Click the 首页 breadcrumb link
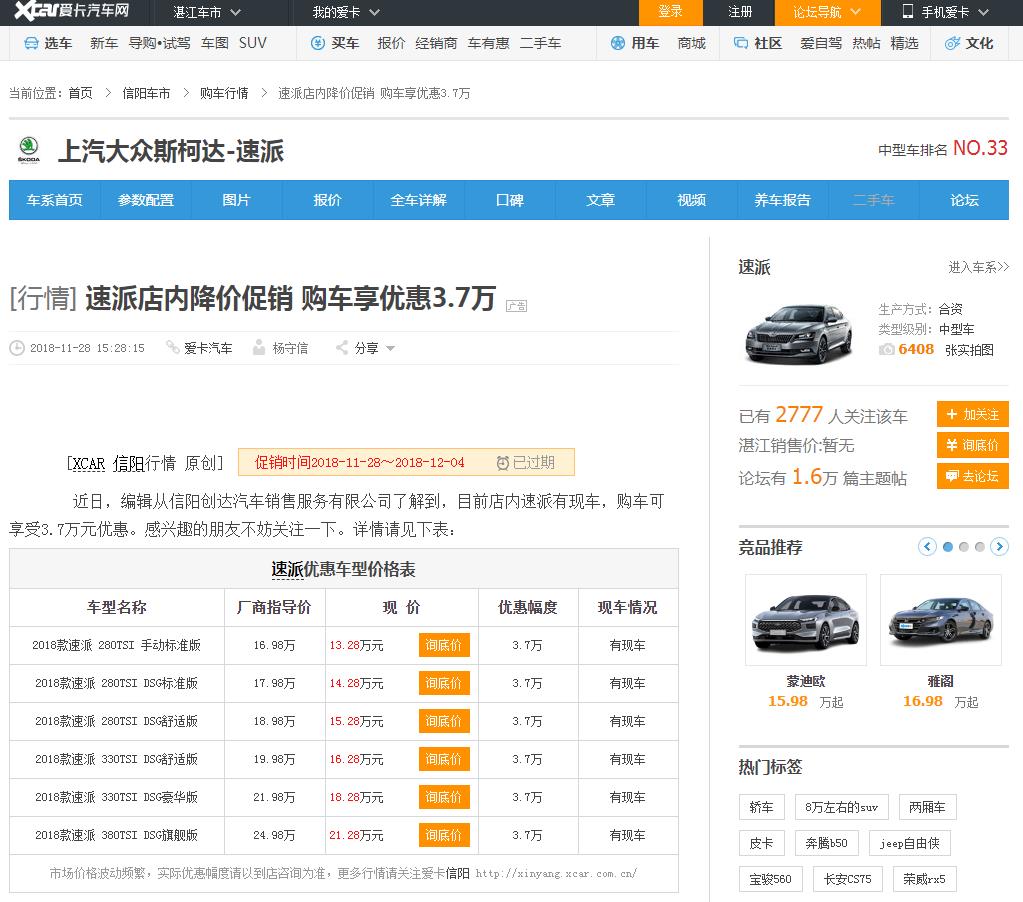 coord(80,93)
